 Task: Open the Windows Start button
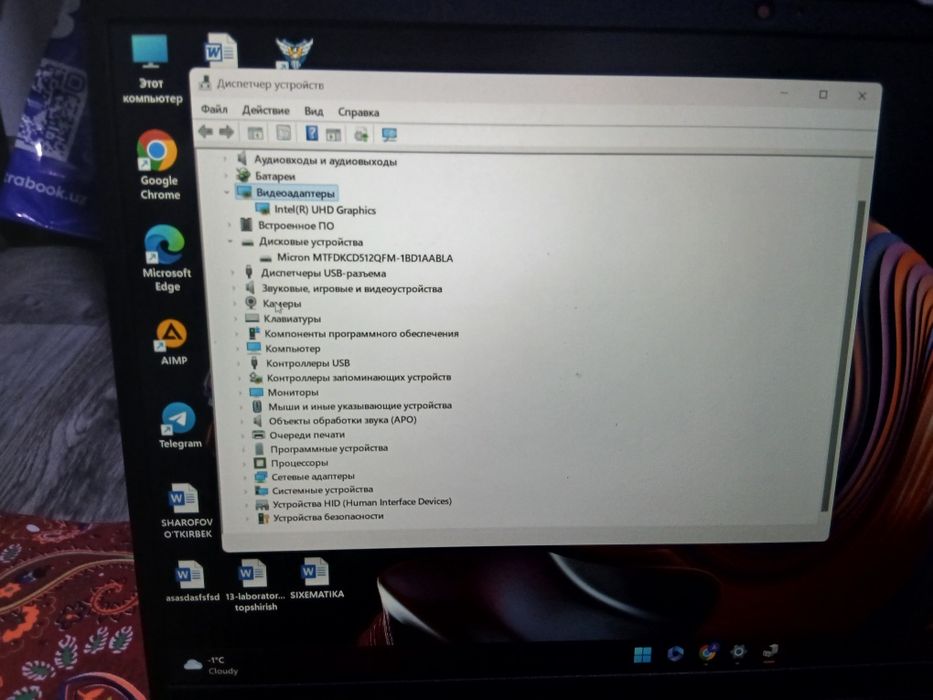pyautogui.click(x=643, y=655)
